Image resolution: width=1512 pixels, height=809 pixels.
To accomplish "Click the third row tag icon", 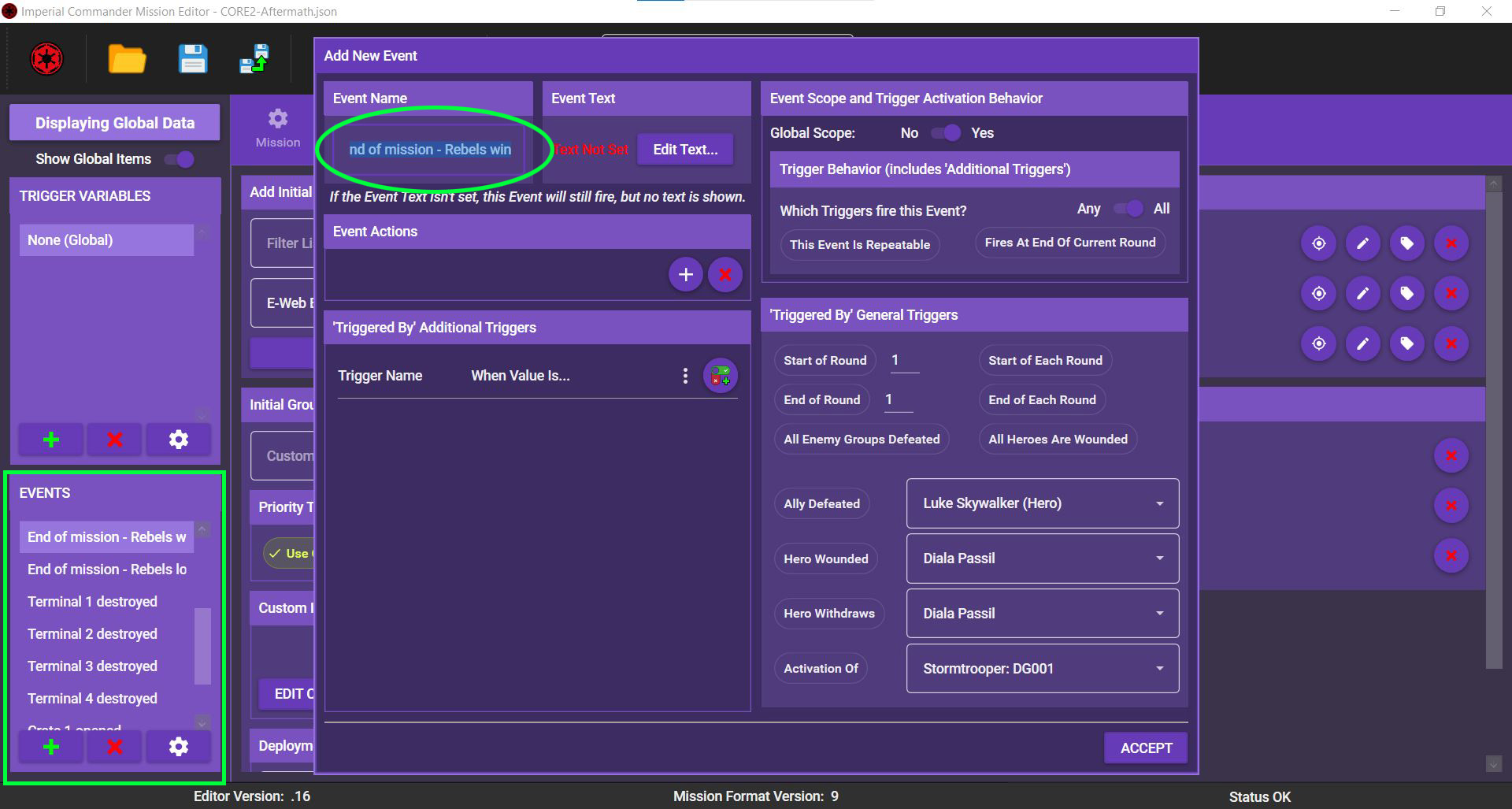I will click(1407, 343).
